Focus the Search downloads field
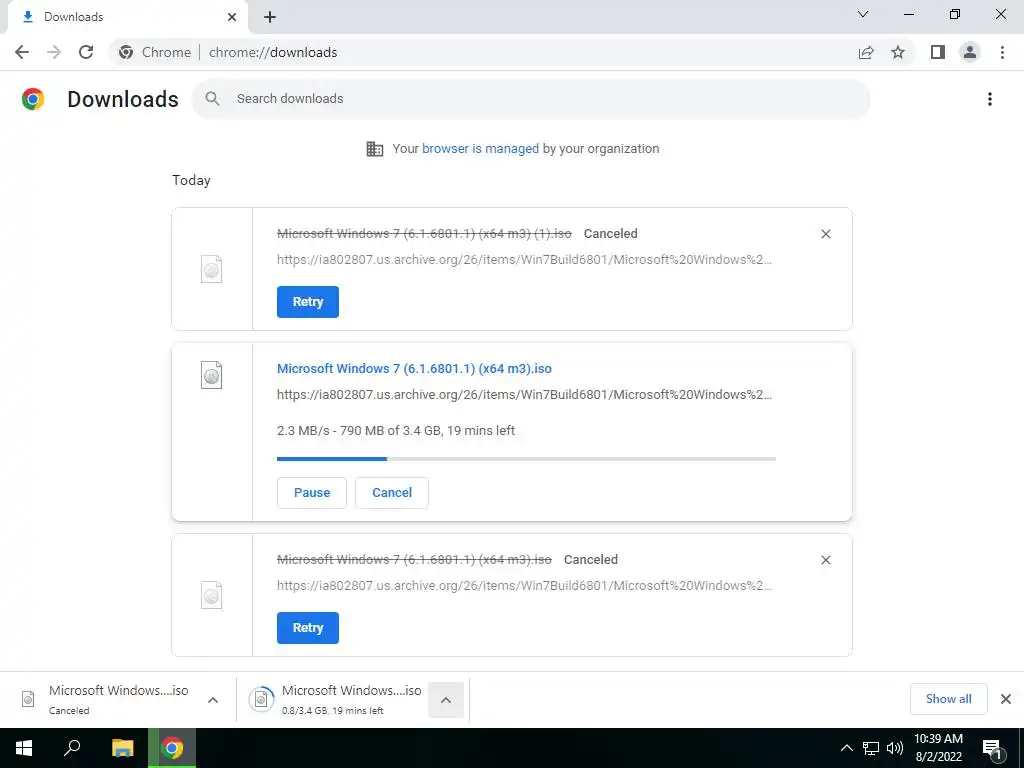This screenshot has height=768, width=1024. click(530, 99)
